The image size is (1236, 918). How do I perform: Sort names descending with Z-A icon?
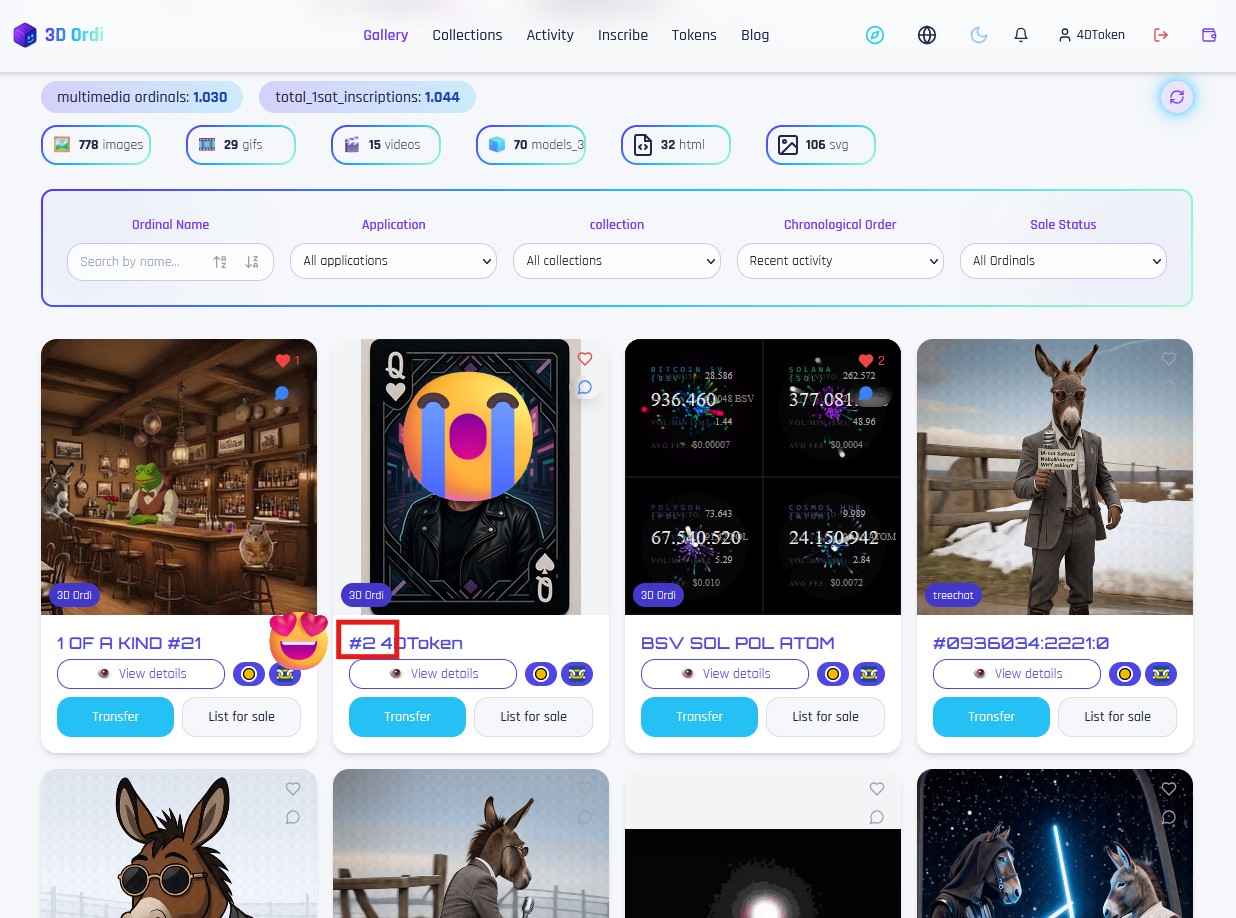[x=252, y=262]
